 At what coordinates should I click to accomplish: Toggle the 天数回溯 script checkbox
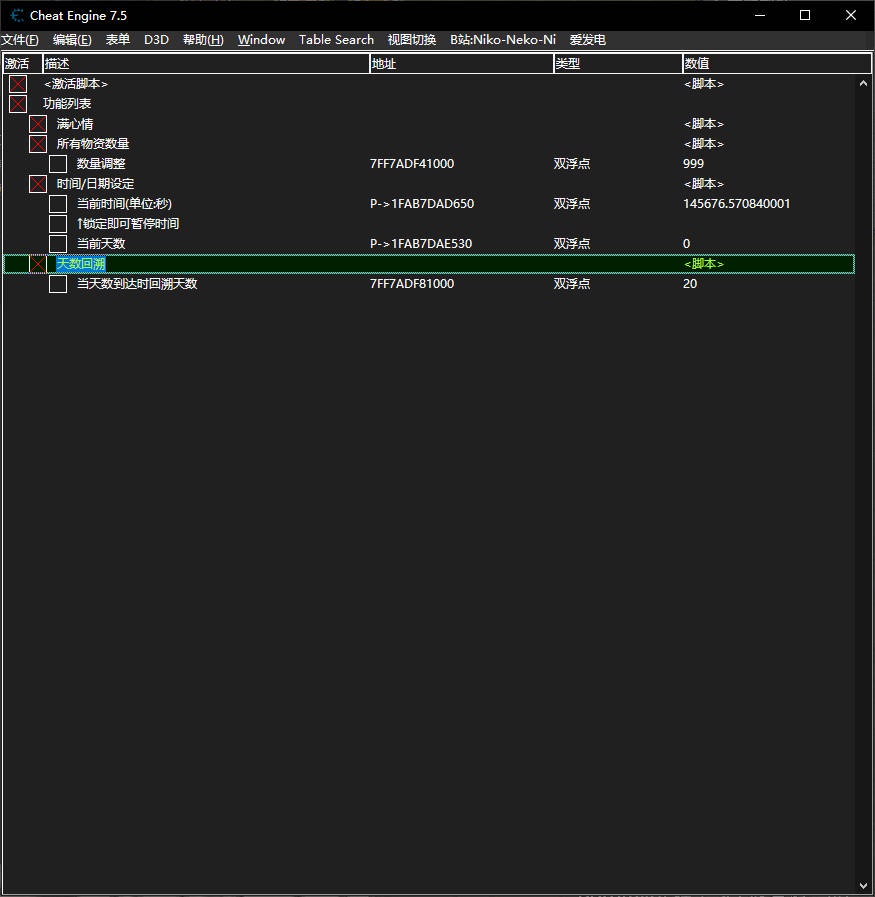pyautogui.click(x=38, y=264)
